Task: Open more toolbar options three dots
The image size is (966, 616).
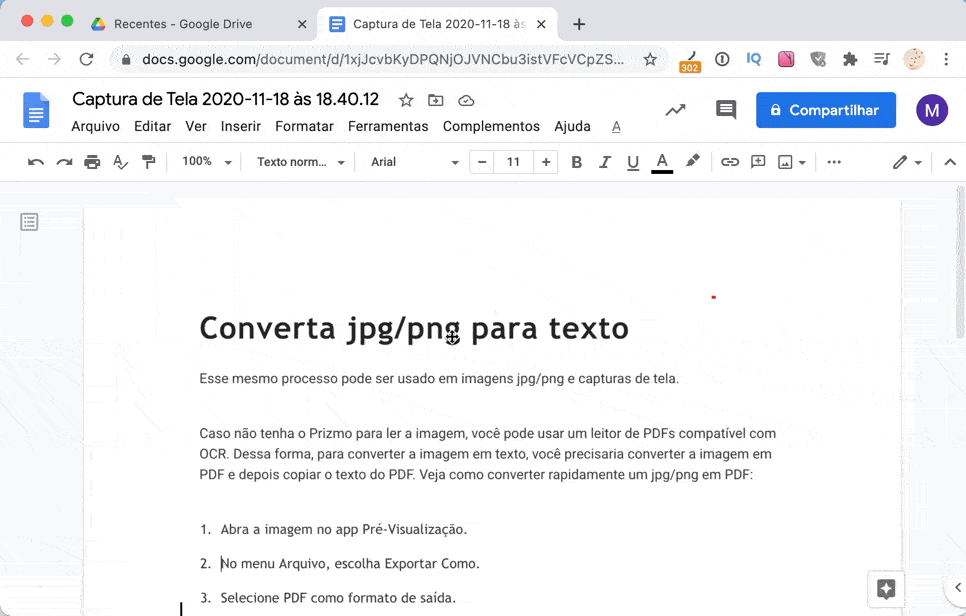Action: click(834, 162)
